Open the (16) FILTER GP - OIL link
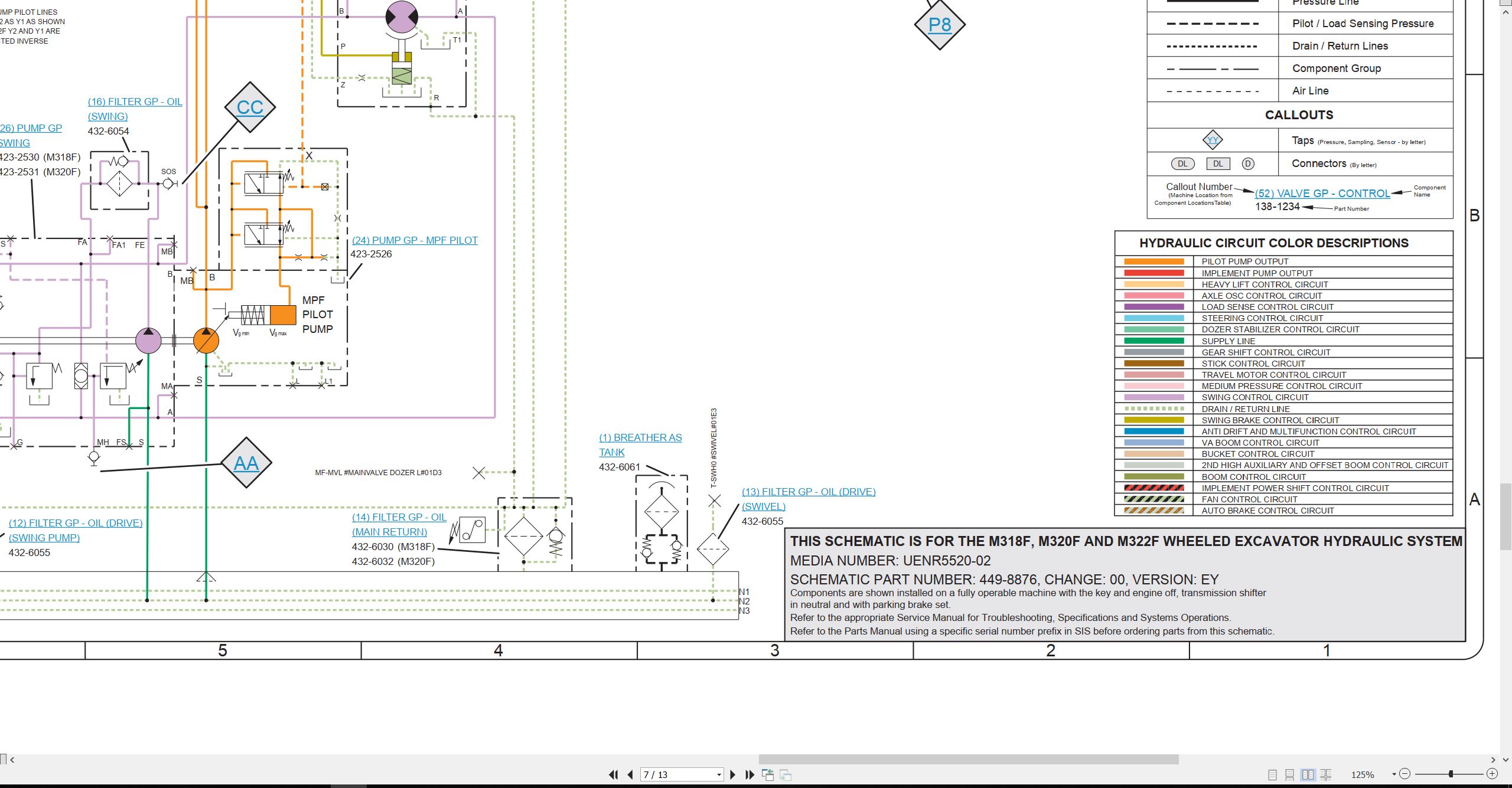 (x=135, y=102)
